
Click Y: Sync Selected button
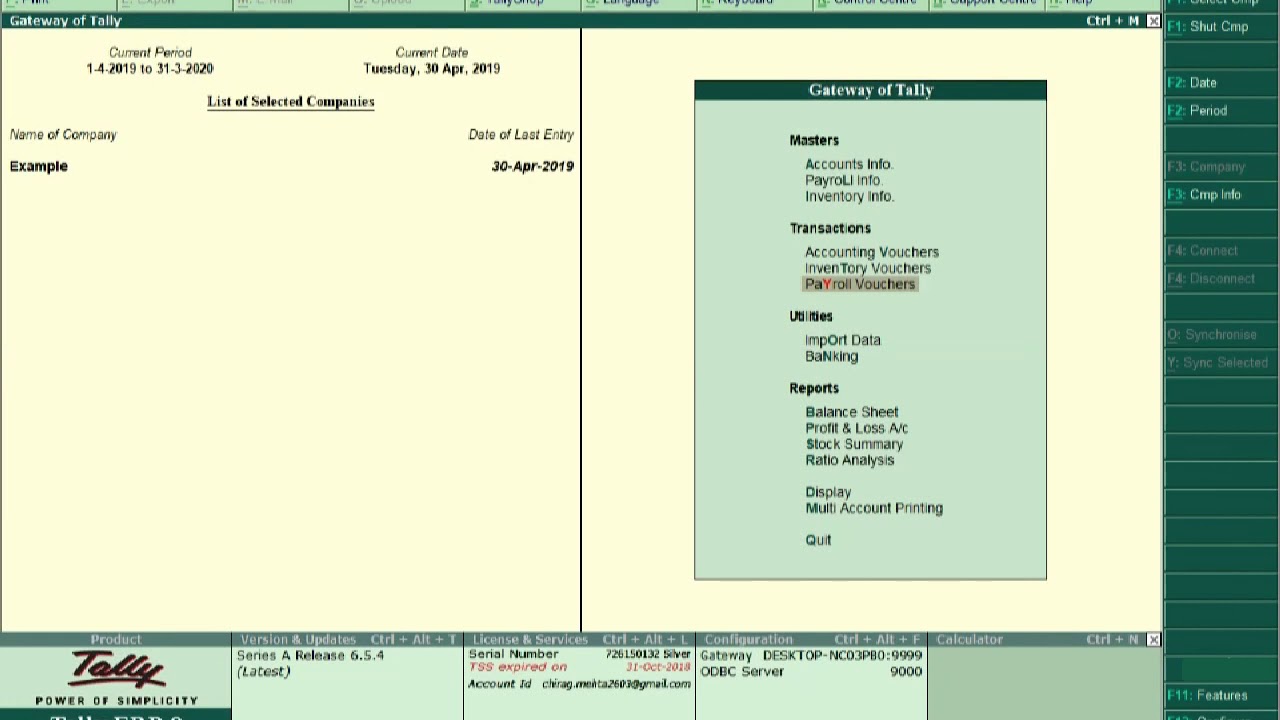tap(1220, 363)
